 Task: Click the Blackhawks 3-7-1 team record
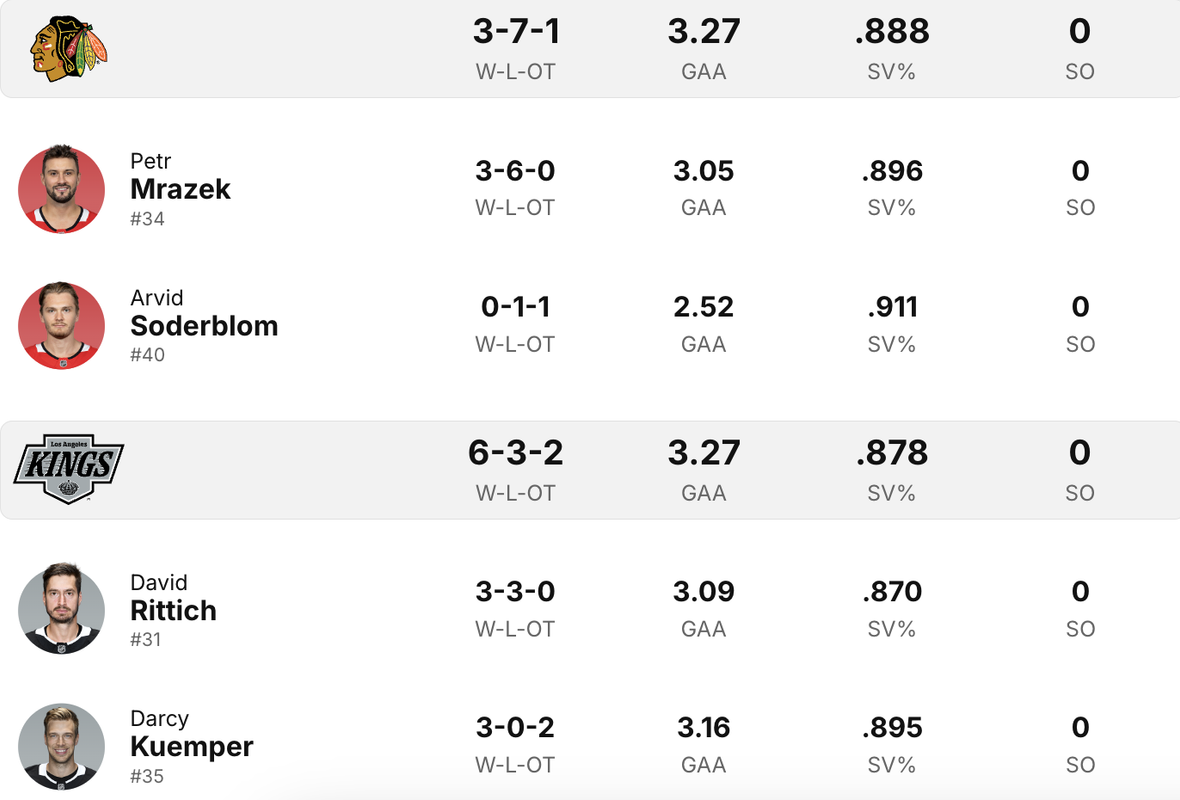[x=515, y=32]
